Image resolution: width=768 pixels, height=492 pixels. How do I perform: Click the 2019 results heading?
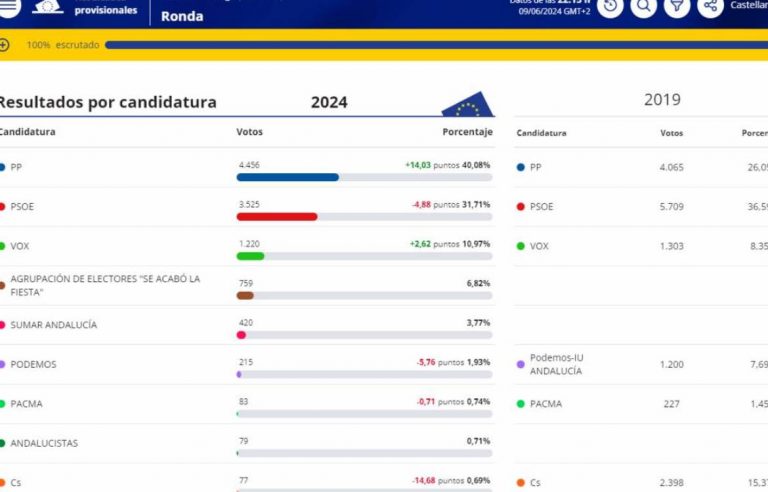[662, 100]
